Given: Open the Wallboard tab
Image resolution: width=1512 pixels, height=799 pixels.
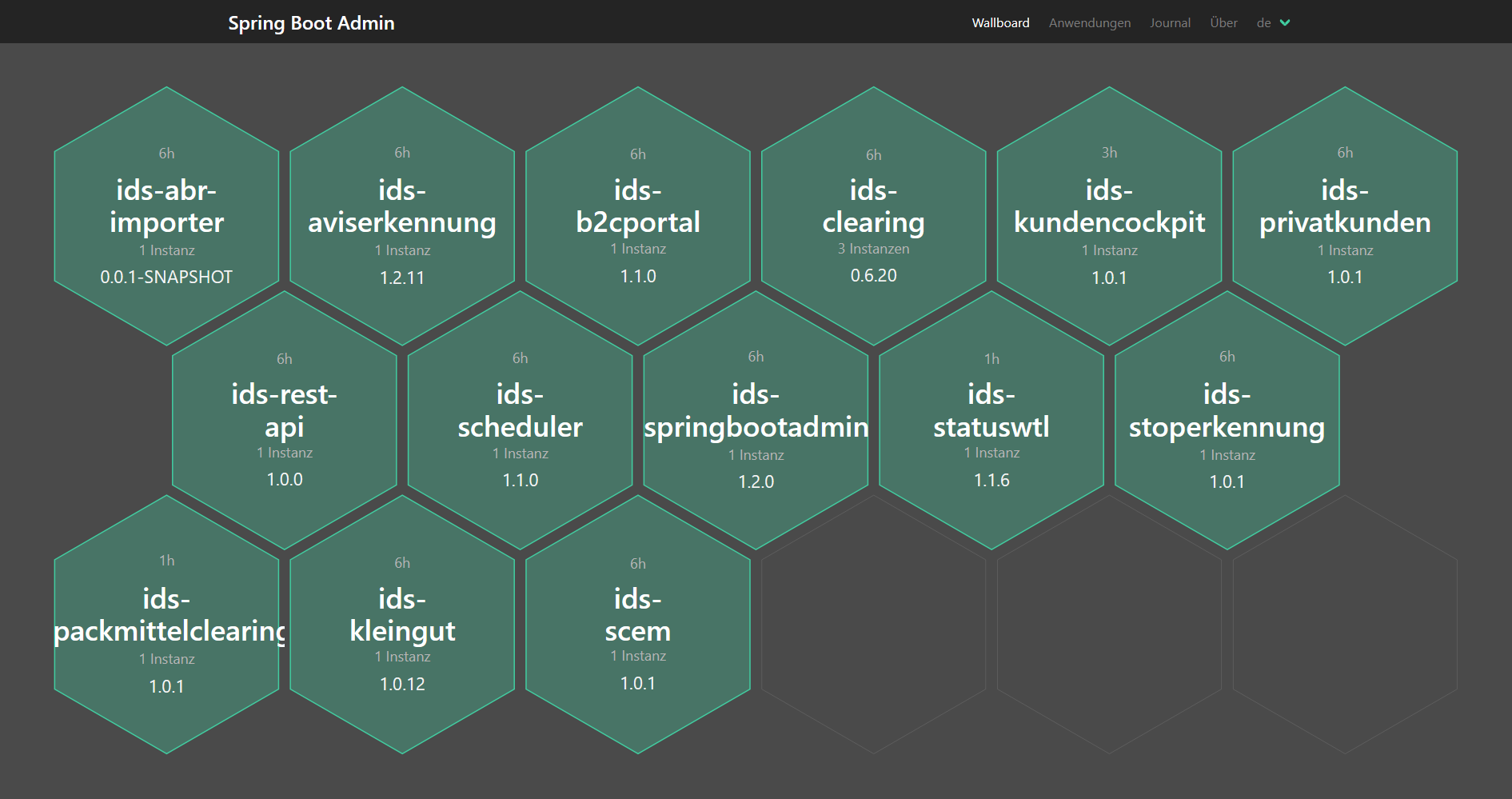Looking at the screenshot, I should (1000, 22).
